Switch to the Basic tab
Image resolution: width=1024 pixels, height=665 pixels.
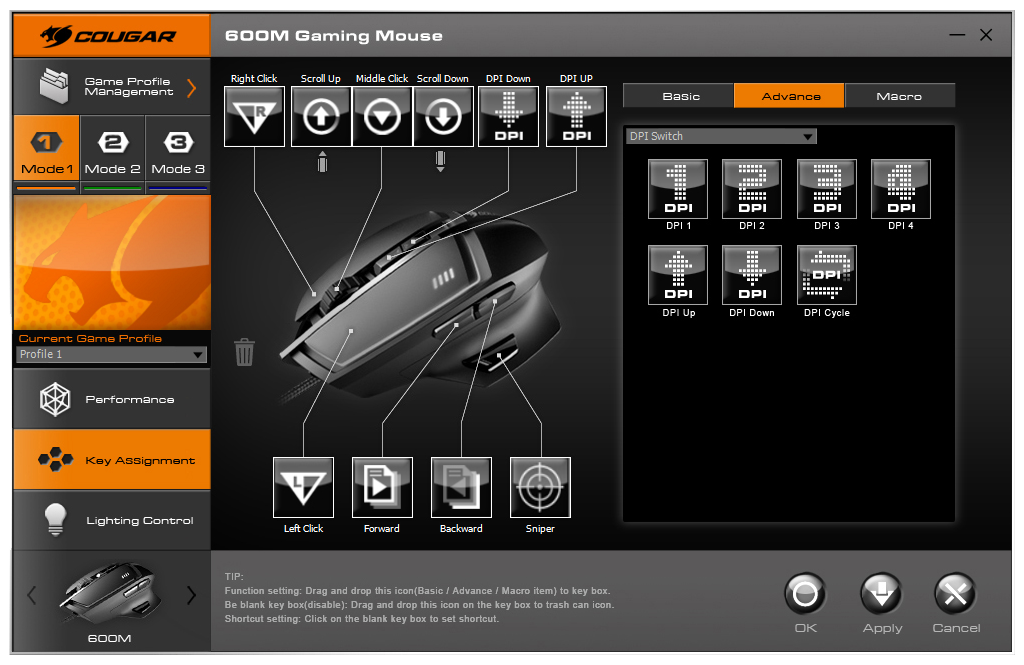pos(680,96)
